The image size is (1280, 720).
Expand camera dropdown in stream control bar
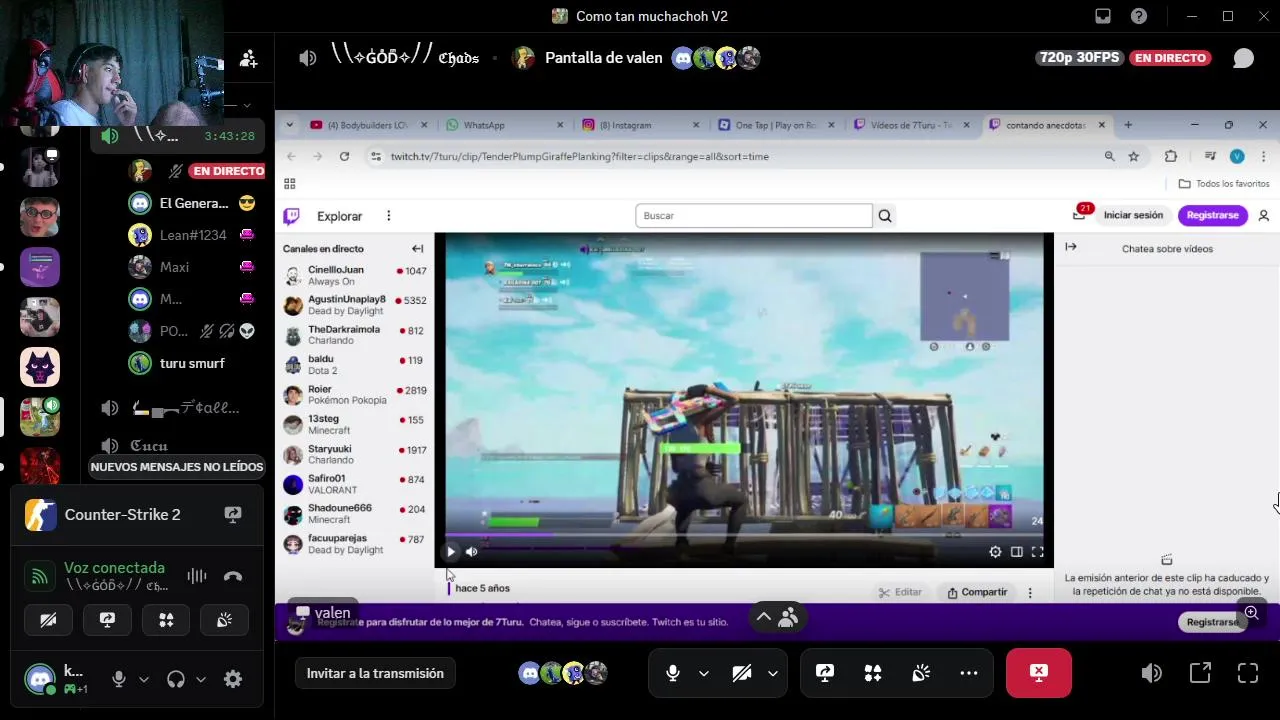(x=773, y=673)
